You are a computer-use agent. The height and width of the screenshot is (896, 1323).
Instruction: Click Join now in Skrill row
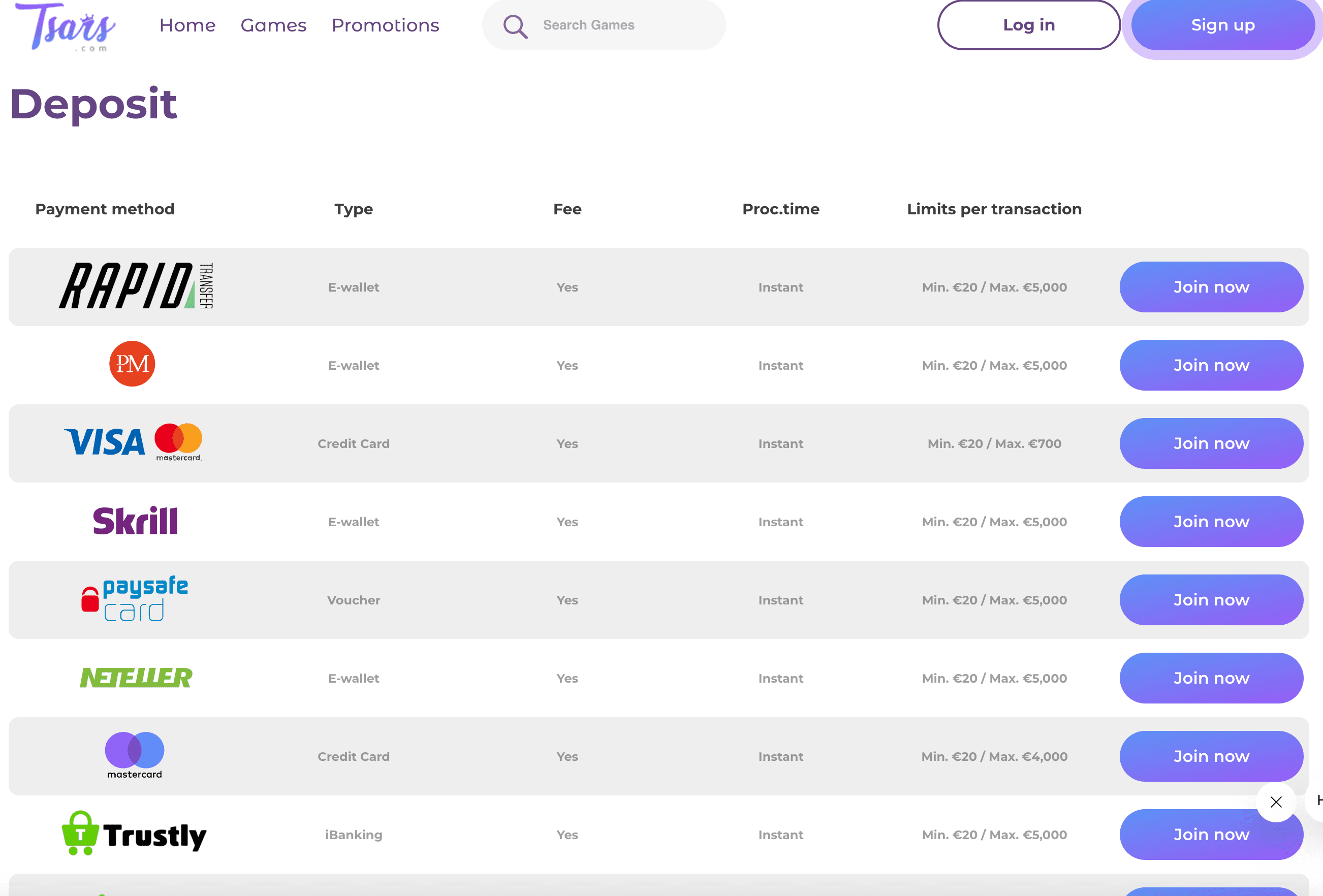point(1211,522)
